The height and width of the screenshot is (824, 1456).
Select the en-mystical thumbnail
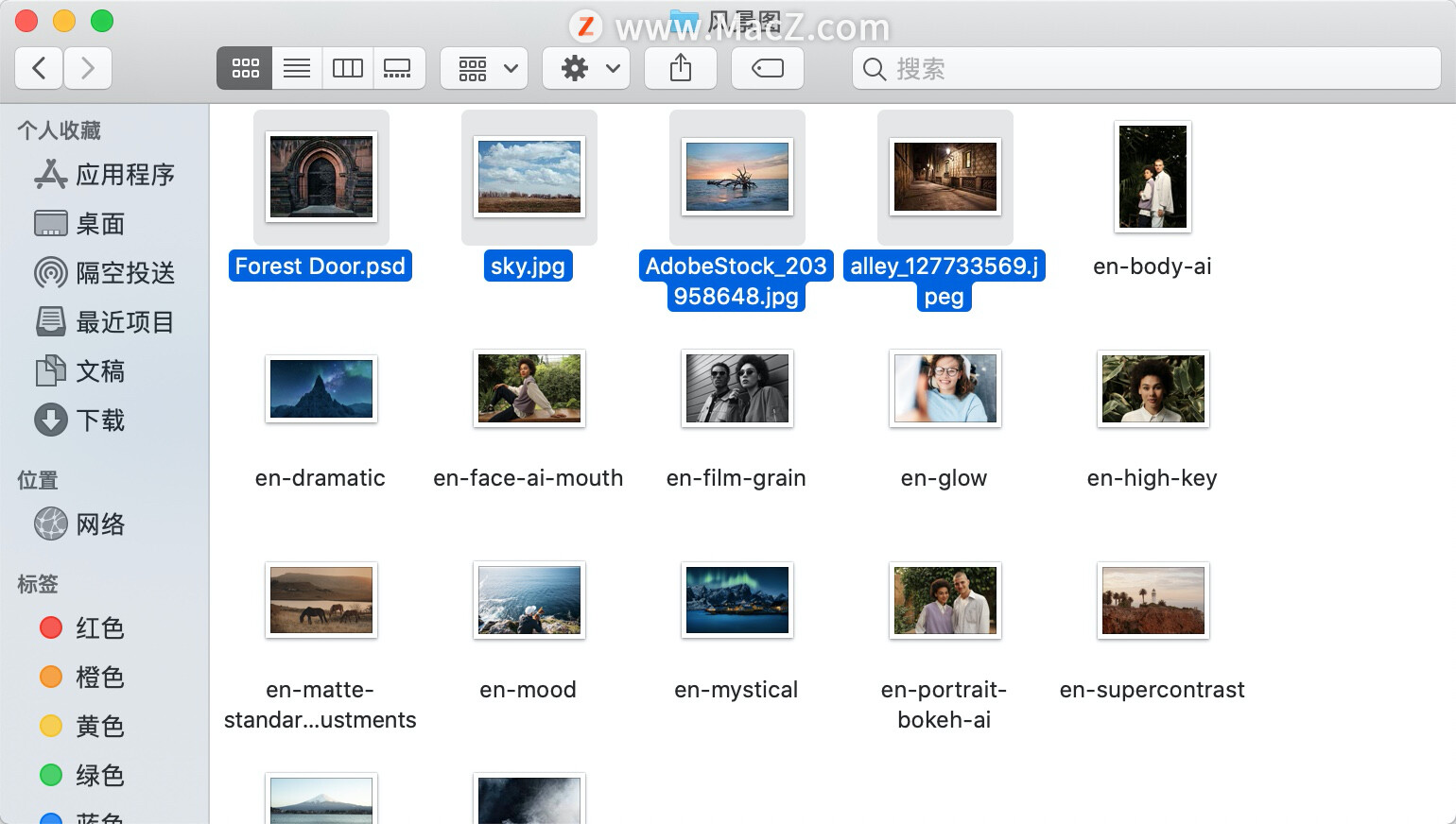[737, 600]
